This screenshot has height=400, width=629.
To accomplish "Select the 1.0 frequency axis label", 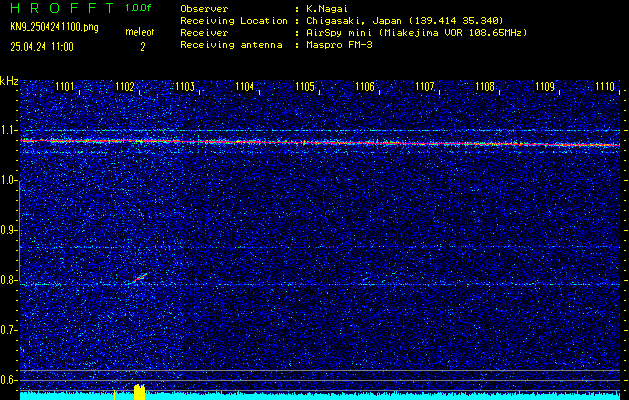I will [8, 181].
